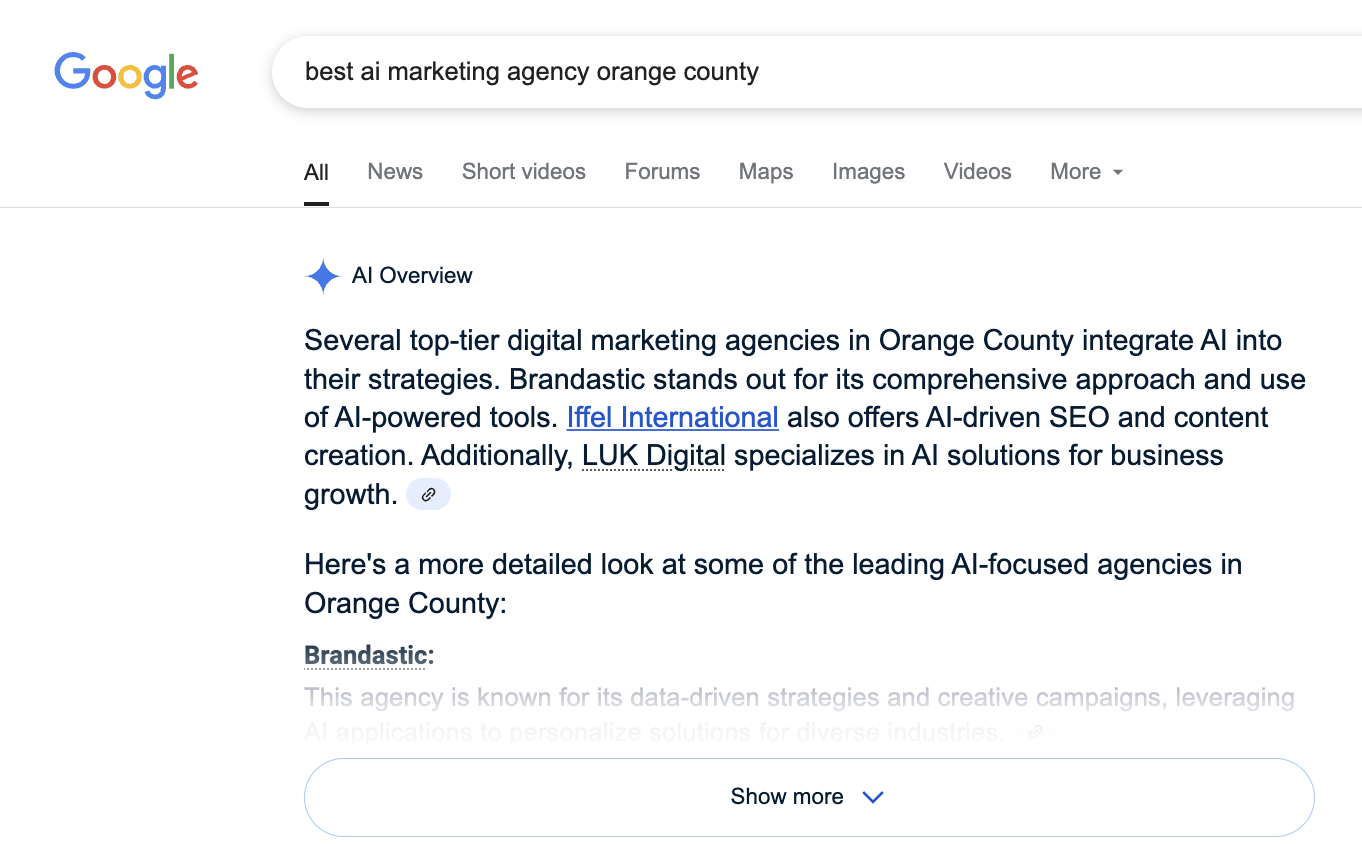Switch to the Videos tab
This screenshot has width=1362, height=844.
click(977, 172)
